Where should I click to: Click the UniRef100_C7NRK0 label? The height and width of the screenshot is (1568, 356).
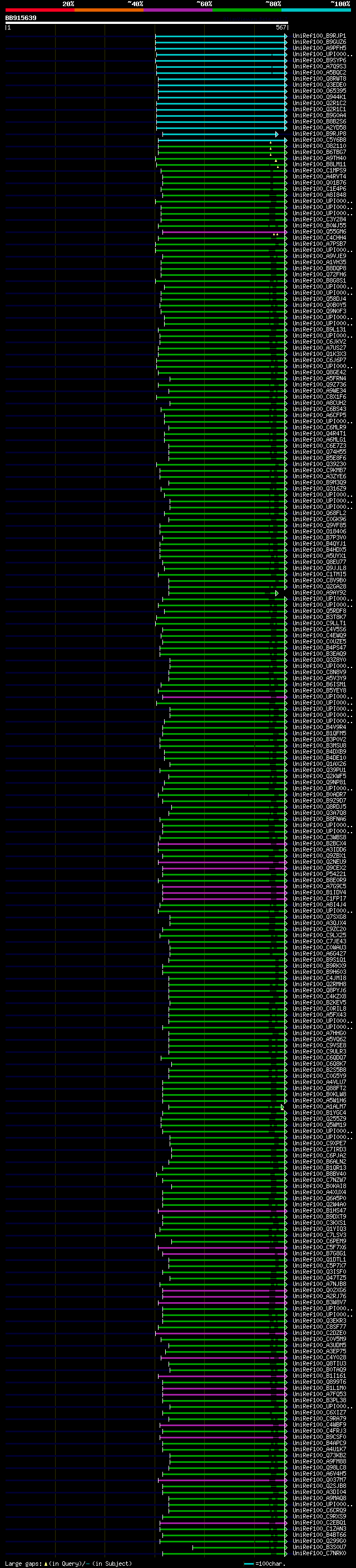319,1554
